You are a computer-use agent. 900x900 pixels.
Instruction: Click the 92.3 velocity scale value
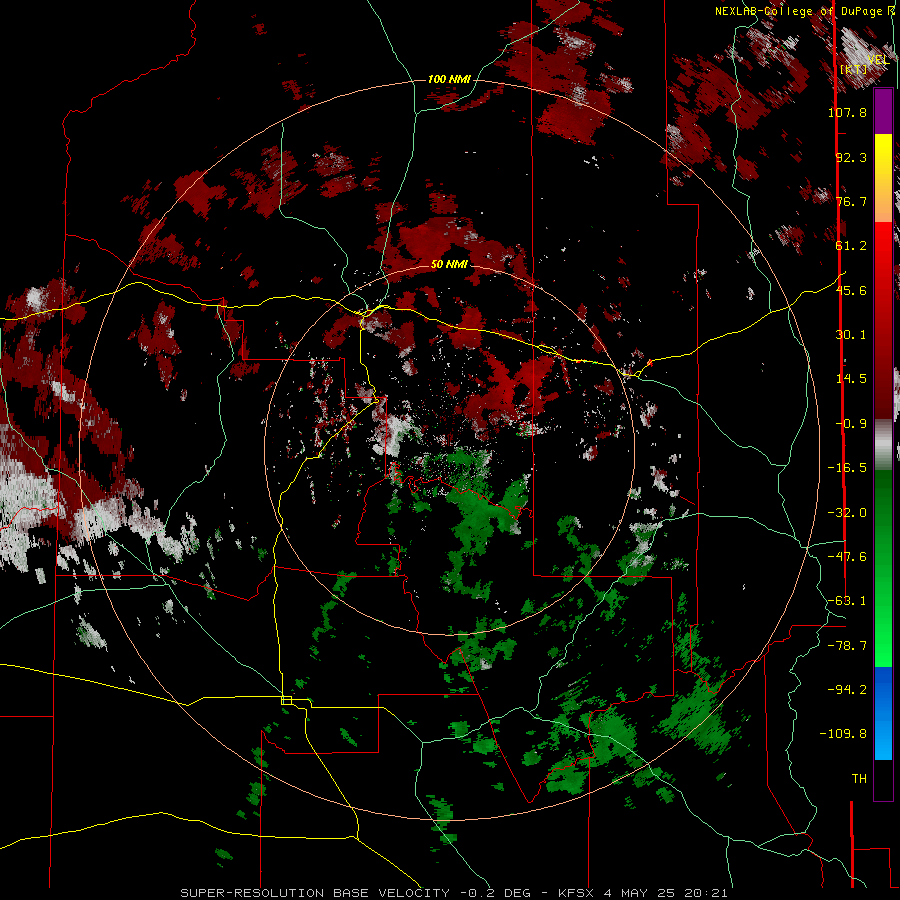851,157
